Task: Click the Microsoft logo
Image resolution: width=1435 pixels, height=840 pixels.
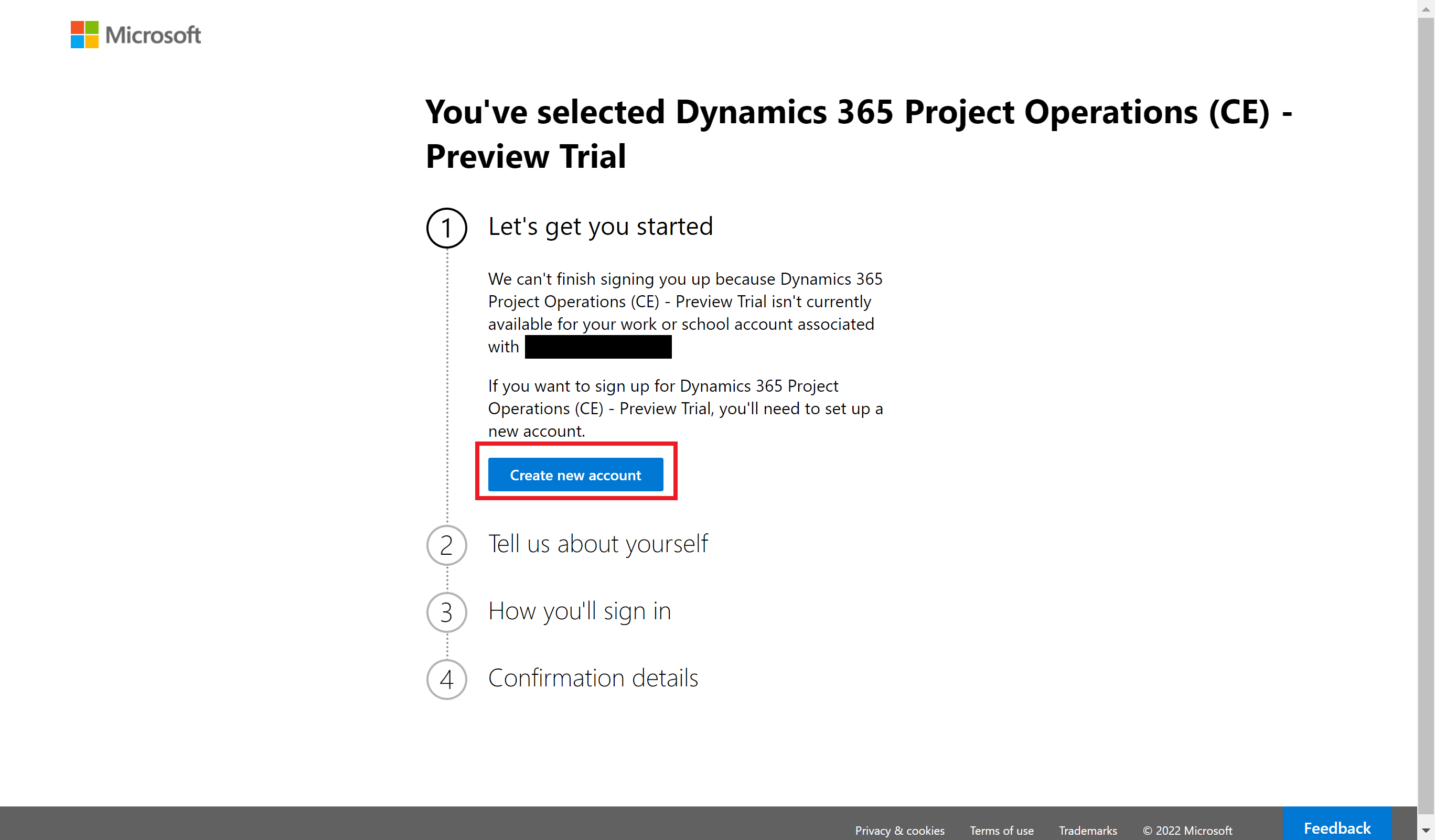Action: [x=135, y=35]
